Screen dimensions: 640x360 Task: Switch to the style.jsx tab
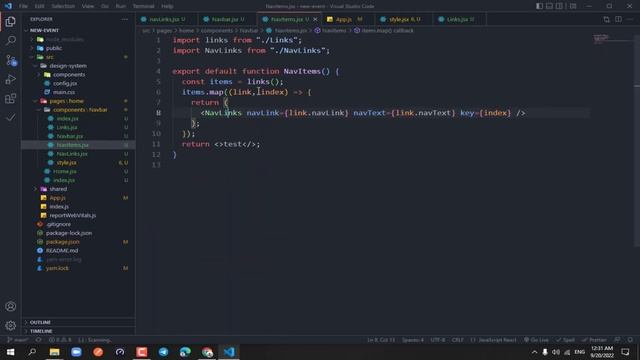(403, 19)
